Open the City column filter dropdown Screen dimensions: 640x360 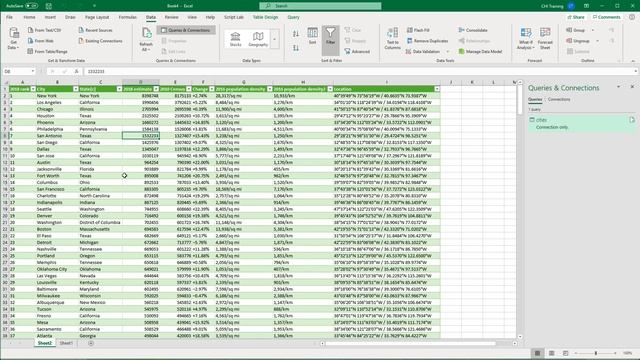[x=76, y=89]
